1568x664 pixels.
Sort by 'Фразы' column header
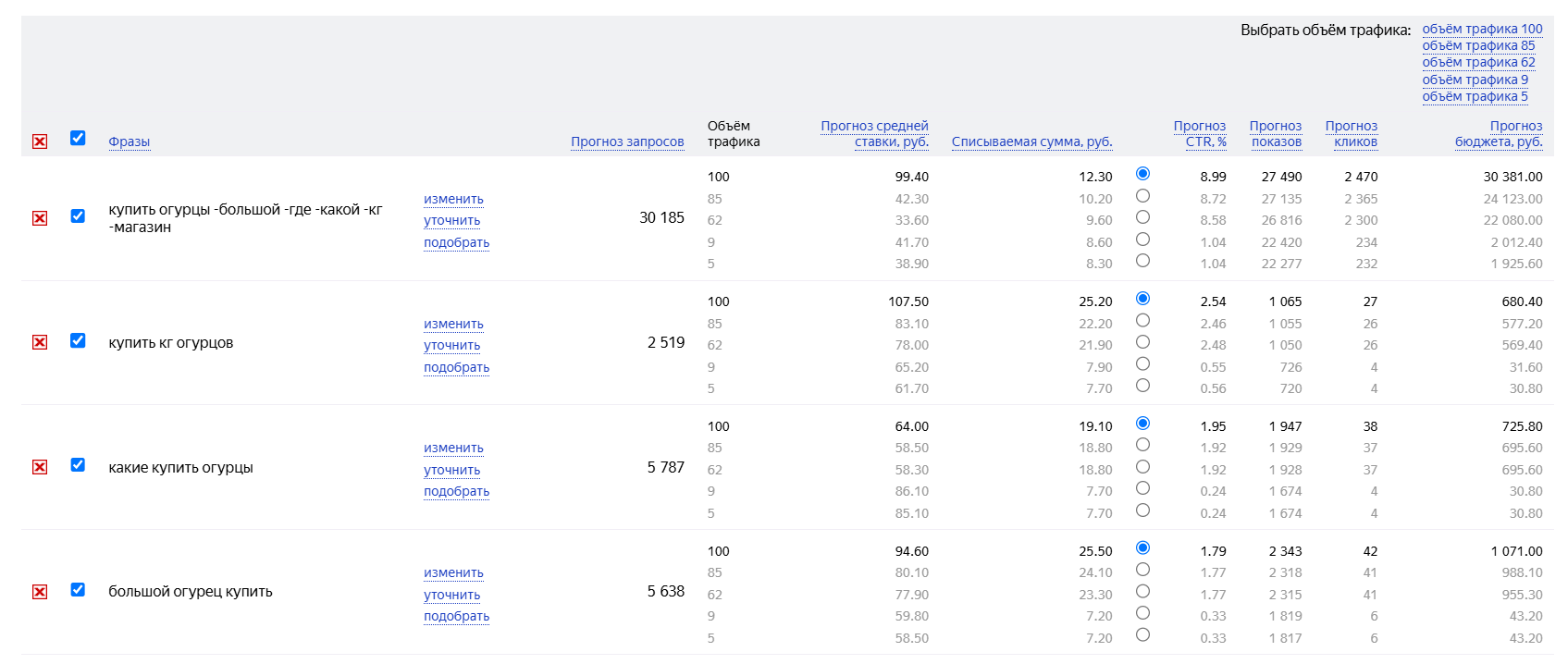coord(129,141)
